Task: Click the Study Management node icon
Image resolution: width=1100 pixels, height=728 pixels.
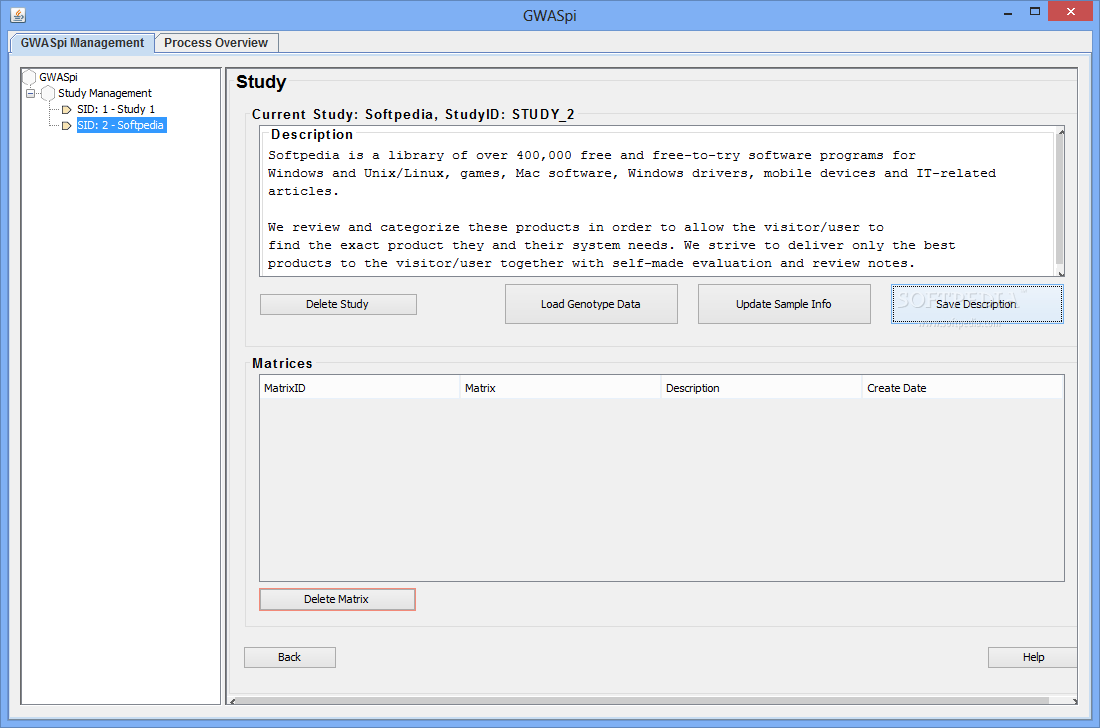Action: 48,93
